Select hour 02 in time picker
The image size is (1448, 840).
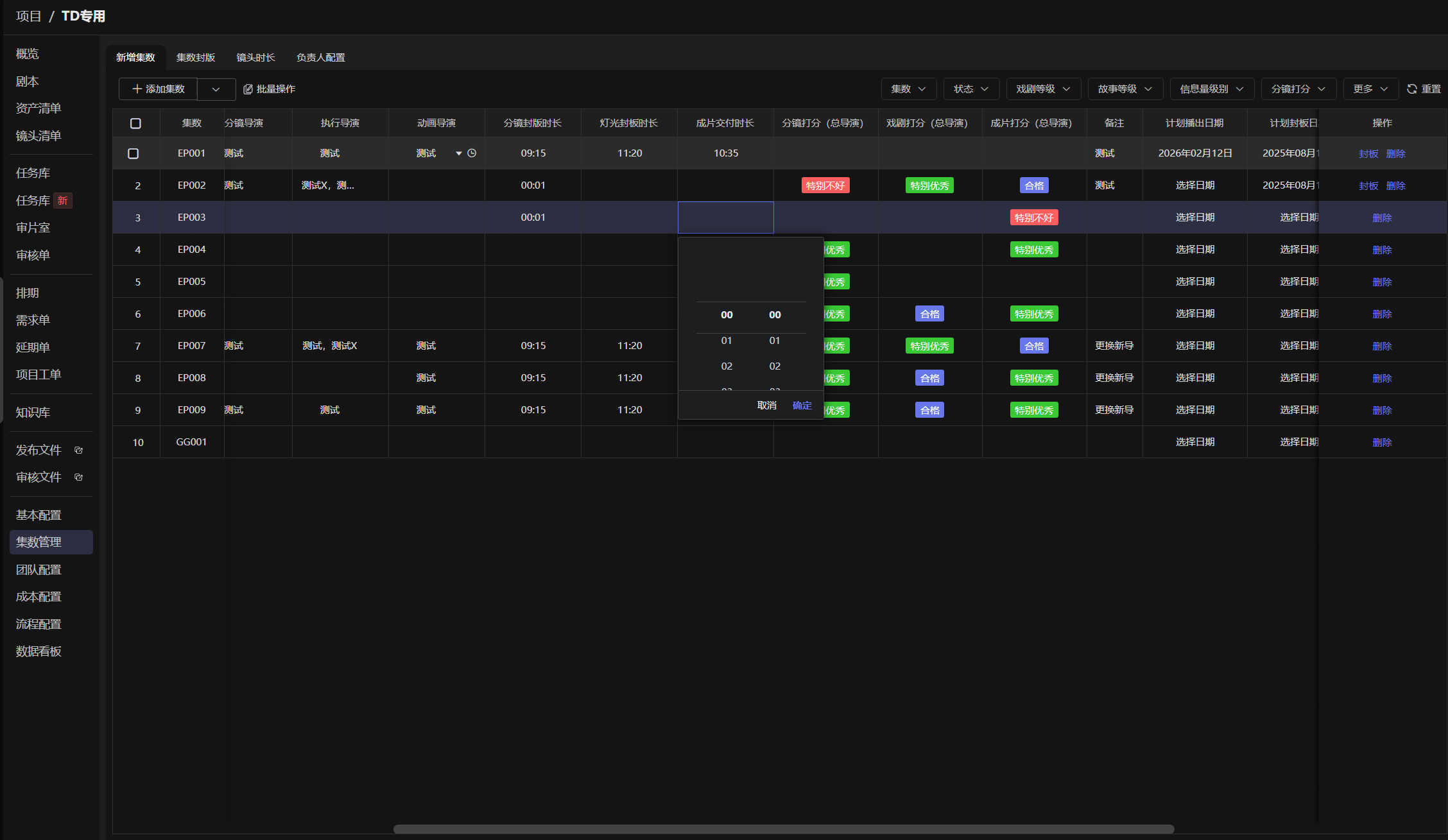coord(727,366)
